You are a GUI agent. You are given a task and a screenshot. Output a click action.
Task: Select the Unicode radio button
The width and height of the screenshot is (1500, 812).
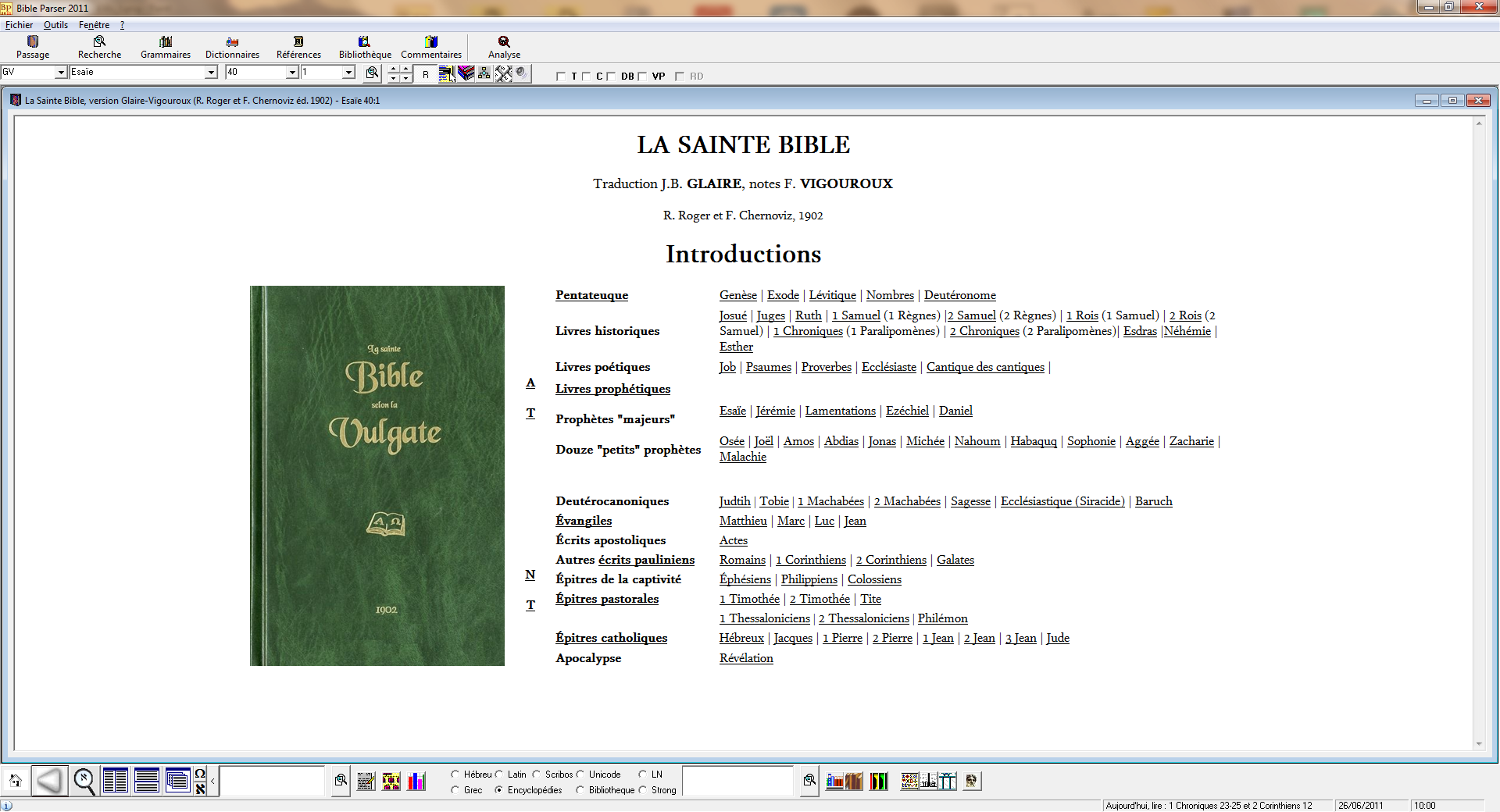pyautogui.click(x=580, y=775)
